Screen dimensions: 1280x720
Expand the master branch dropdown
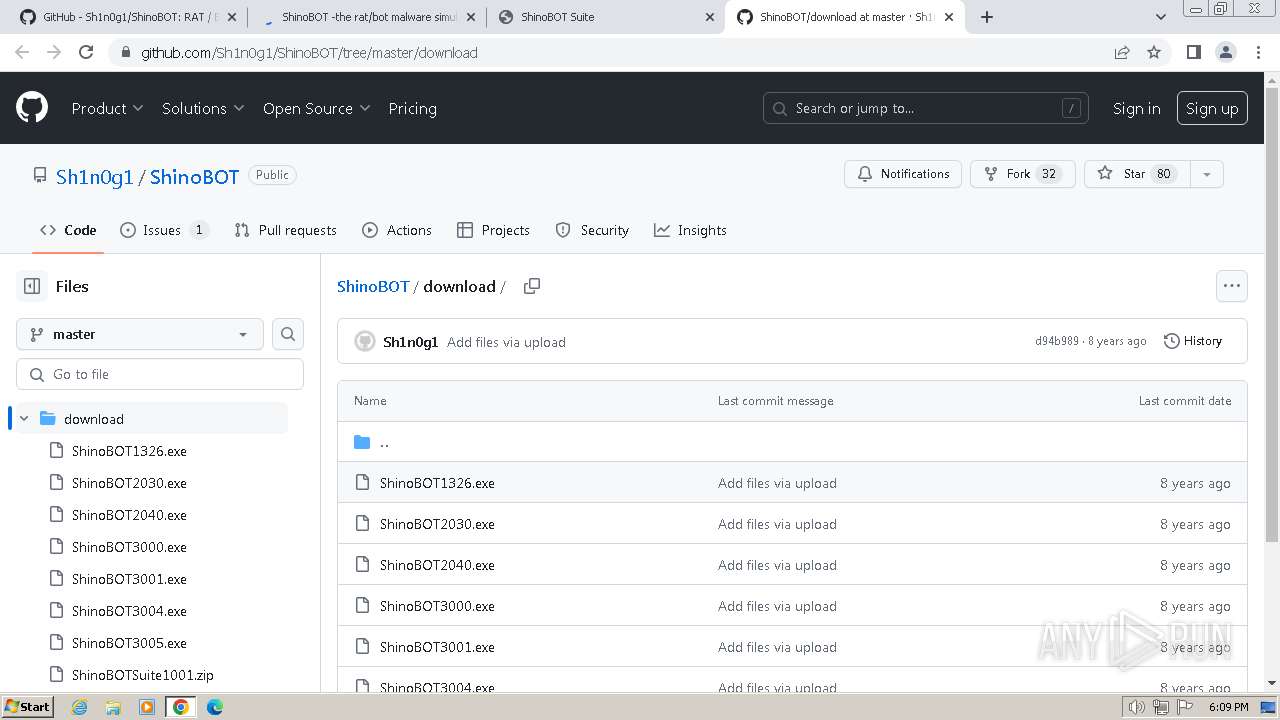(x=140, y=334)
